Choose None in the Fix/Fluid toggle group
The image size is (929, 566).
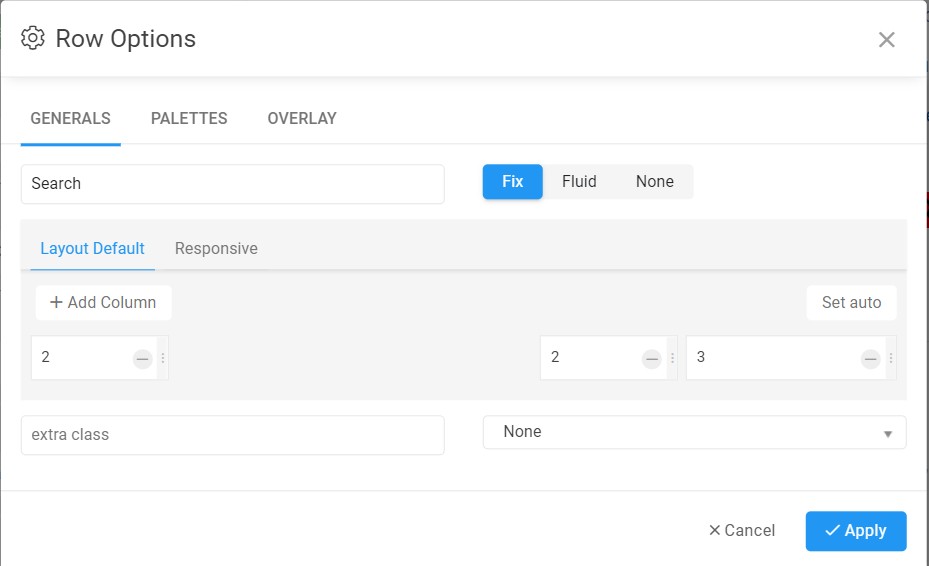pos(655,182)
